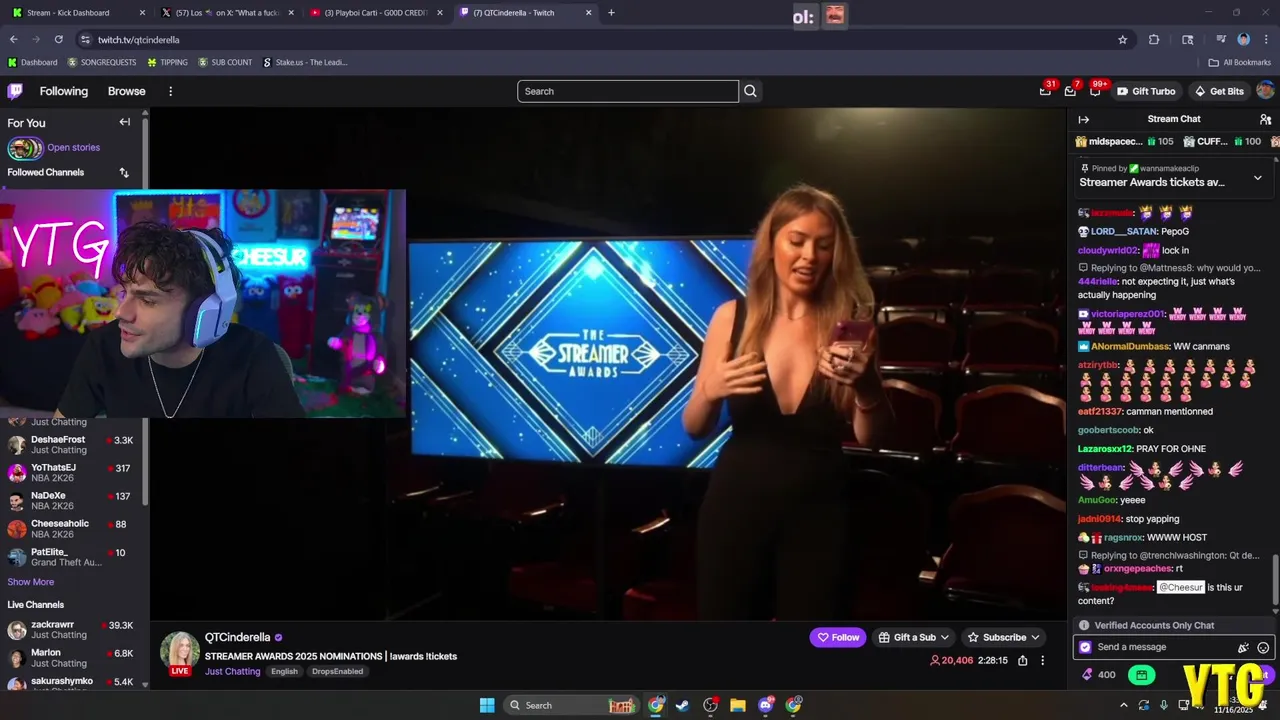
Task: Go to Following page
Action: point(64,91)
